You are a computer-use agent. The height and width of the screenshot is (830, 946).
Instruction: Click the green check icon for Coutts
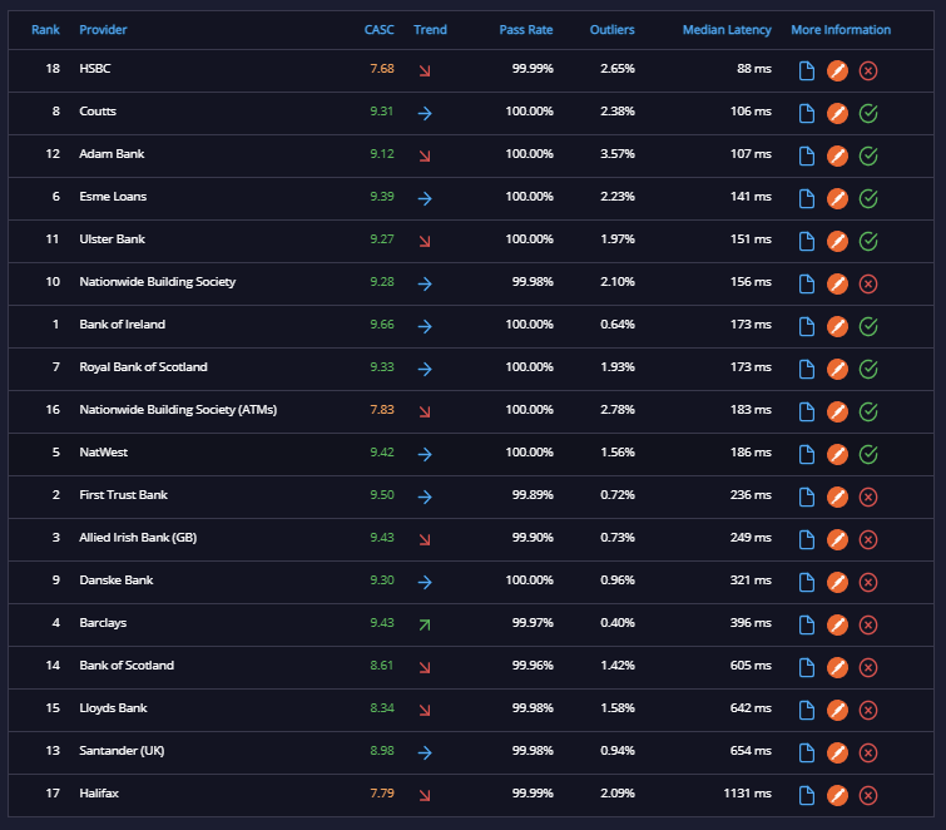868,113
